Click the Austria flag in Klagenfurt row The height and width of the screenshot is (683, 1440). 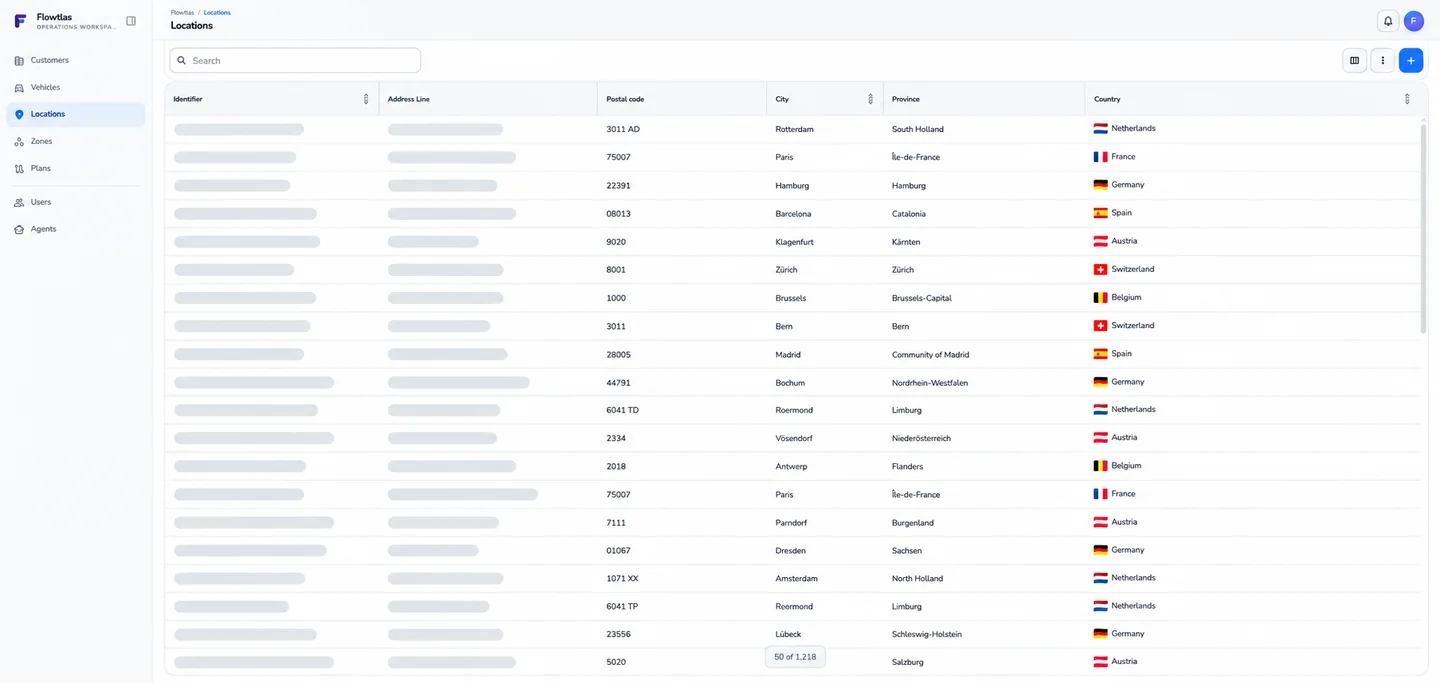[1100, 241]
